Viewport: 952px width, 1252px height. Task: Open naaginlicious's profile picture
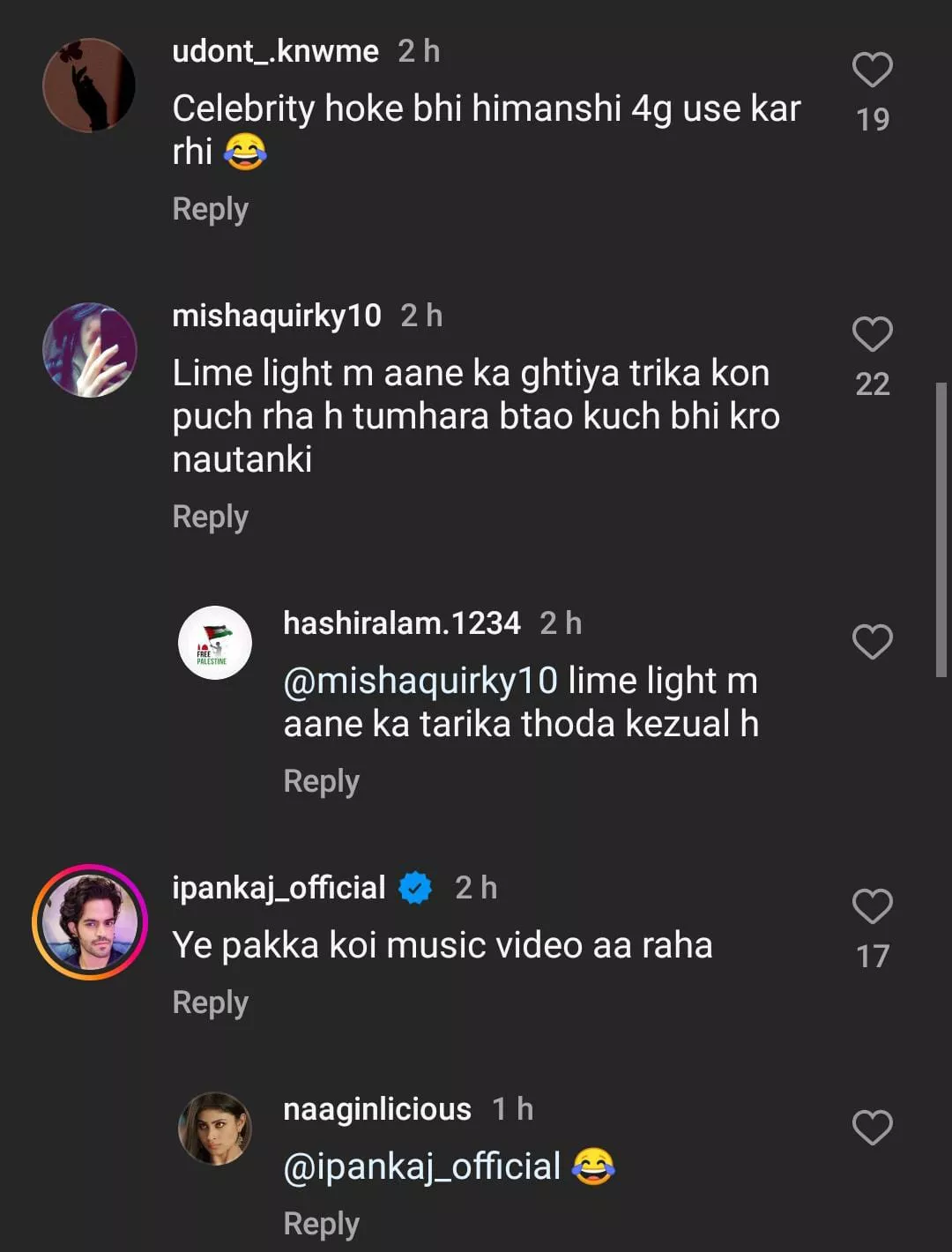(215, 1129)
